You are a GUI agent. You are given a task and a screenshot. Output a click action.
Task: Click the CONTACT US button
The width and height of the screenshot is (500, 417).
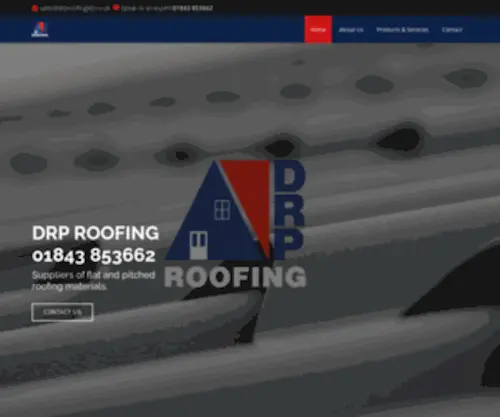62,312
